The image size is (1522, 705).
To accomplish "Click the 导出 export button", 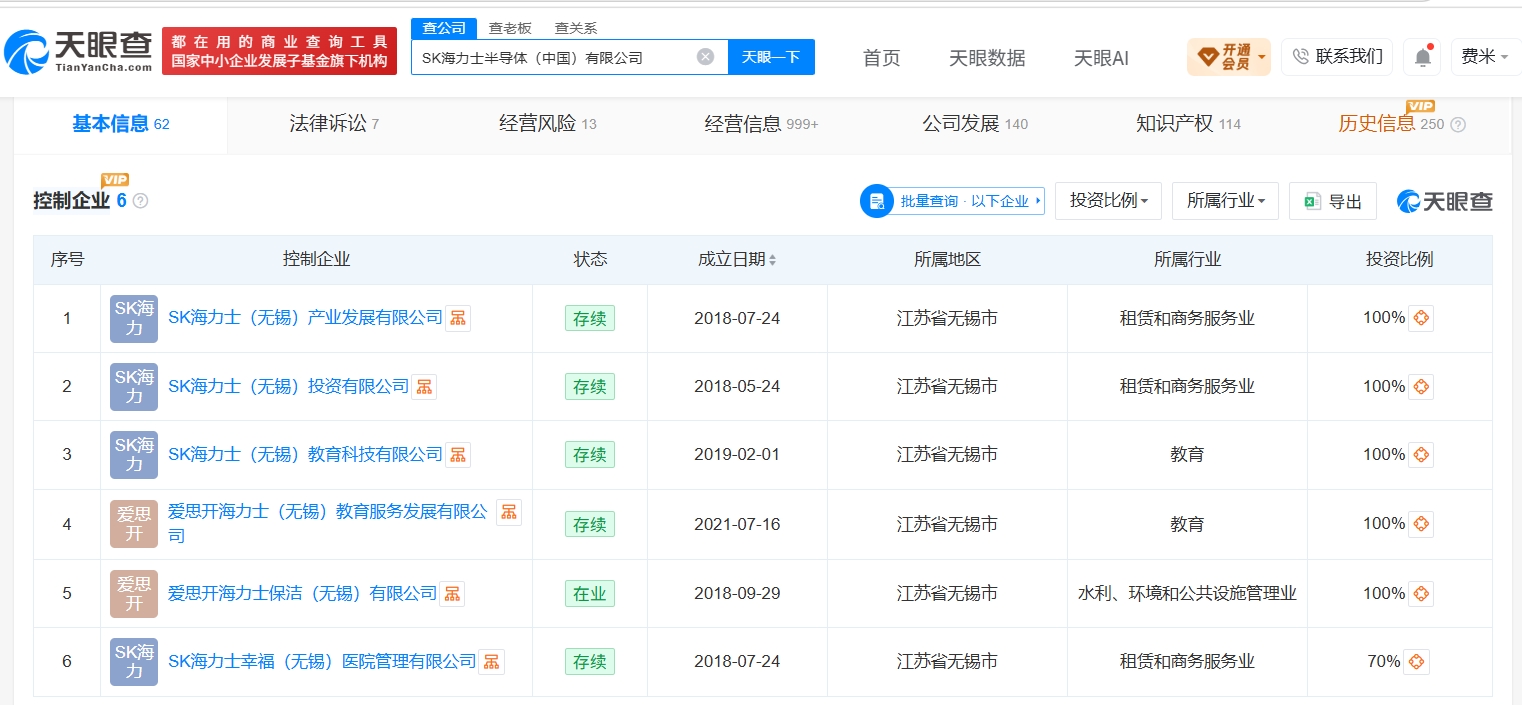I will [1333, 201].
